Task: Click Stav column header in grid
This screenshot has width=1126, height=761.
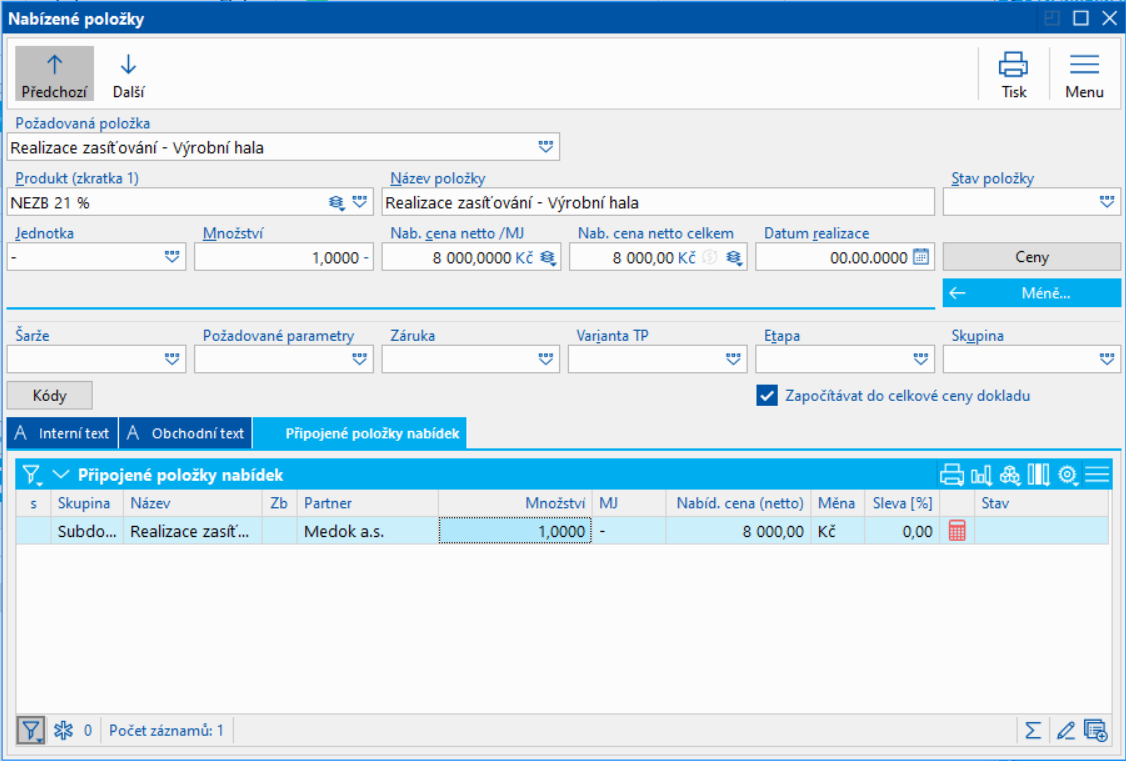Action: point(1041,503)
